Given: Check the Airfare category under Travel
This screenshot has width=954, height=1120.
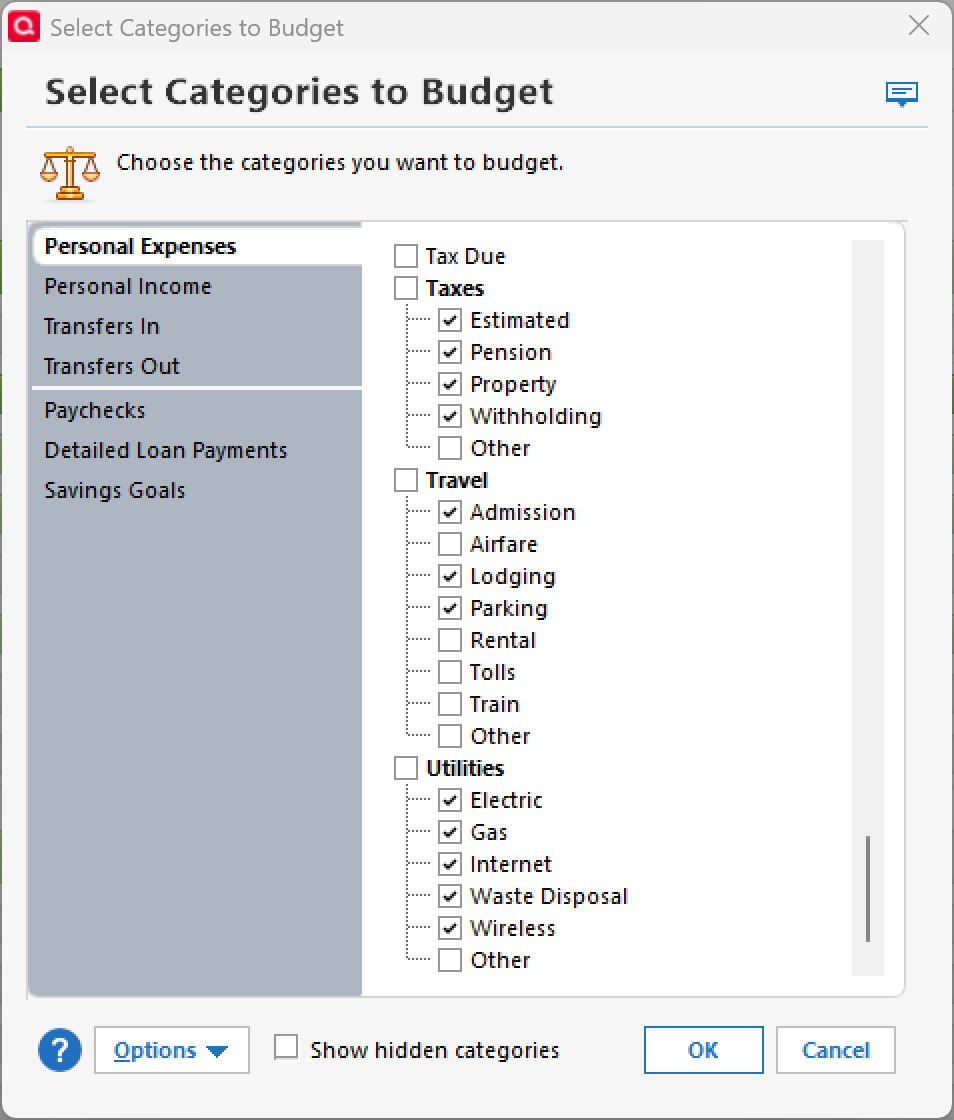Looking at the screenshot, I should [x=450, y=544].
